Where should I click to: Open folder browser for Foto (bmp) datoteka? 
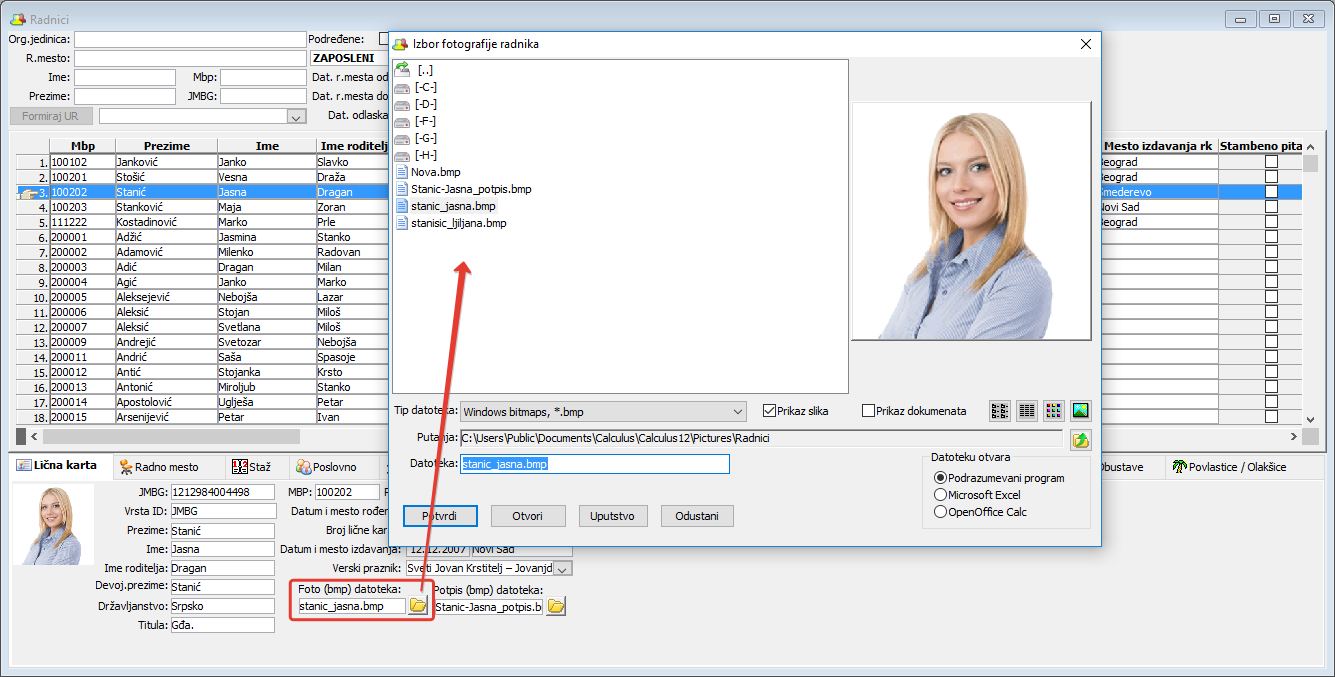tap(418, 606)
